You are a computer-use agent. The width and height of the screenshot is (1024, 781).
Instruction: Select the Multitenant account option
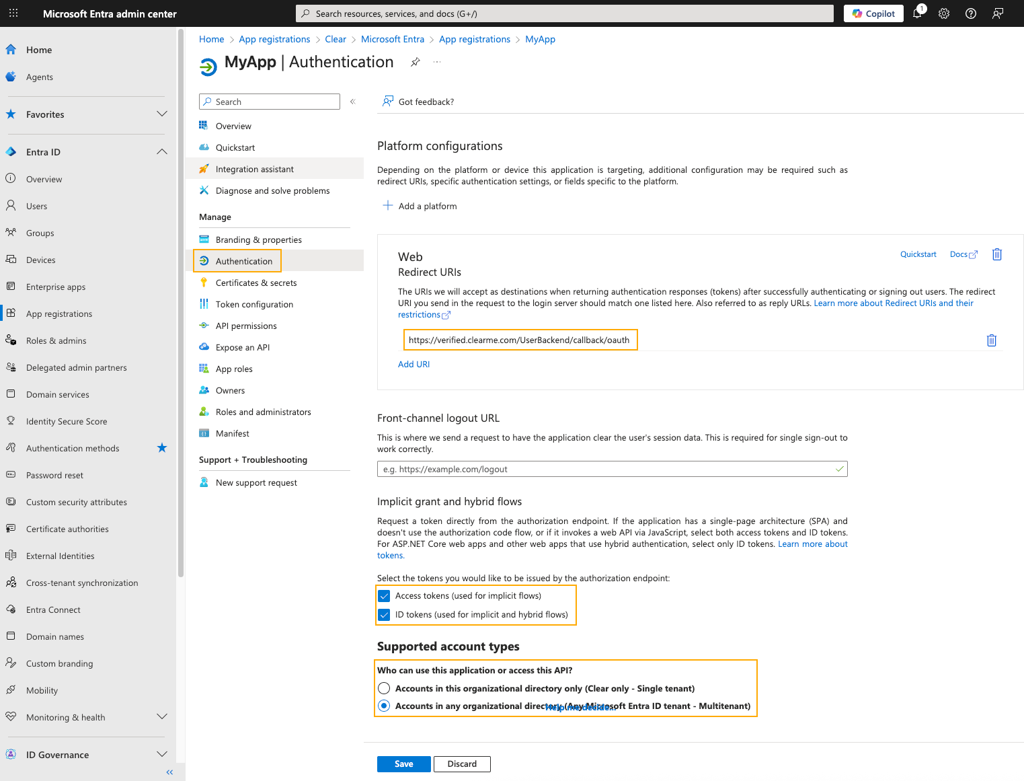pos(384,706)
